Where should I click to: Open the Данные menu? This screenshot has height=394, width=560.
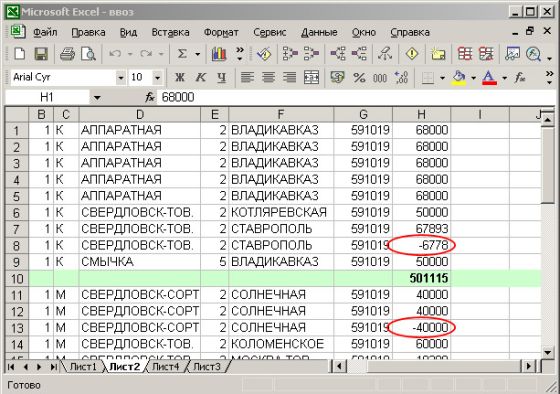319,33
